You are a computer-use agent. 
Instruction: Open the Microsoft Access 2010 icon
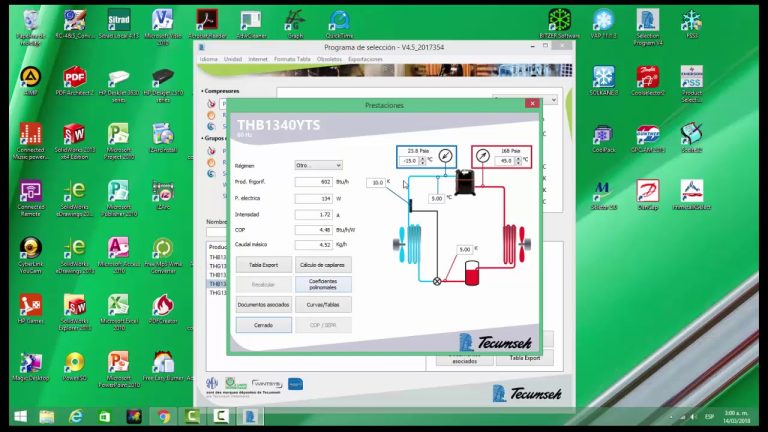pos(119,256)
